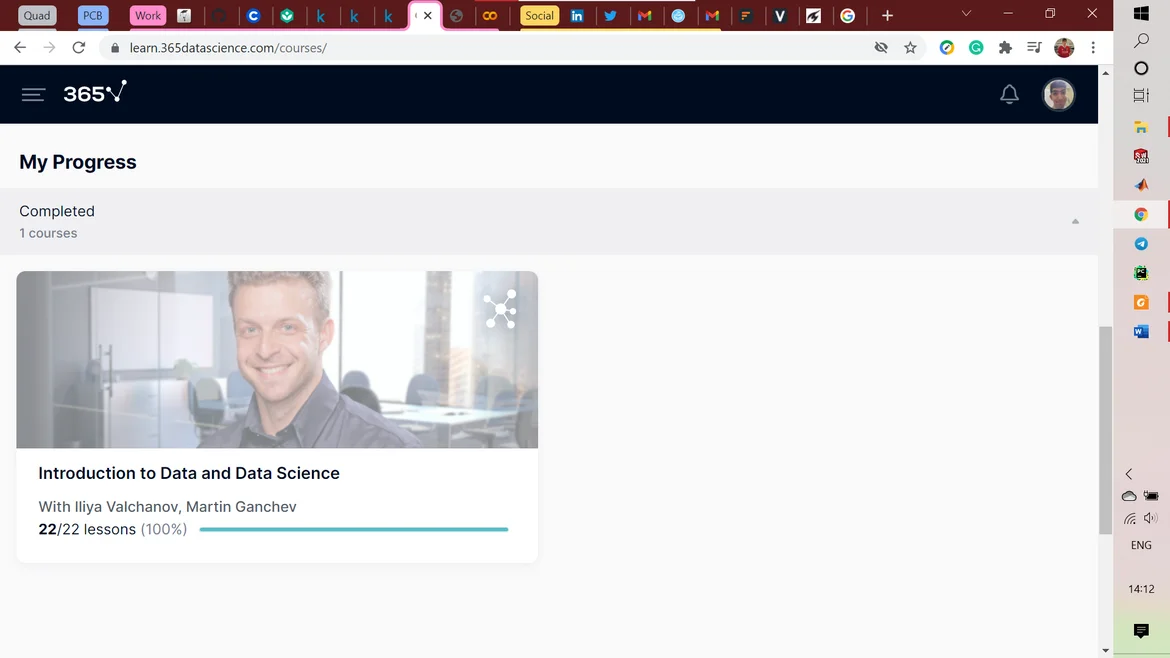This screenshot has width=1170, height=658.
Task: Open the hamburger navigation menu
Action: [x=33, y=94]
